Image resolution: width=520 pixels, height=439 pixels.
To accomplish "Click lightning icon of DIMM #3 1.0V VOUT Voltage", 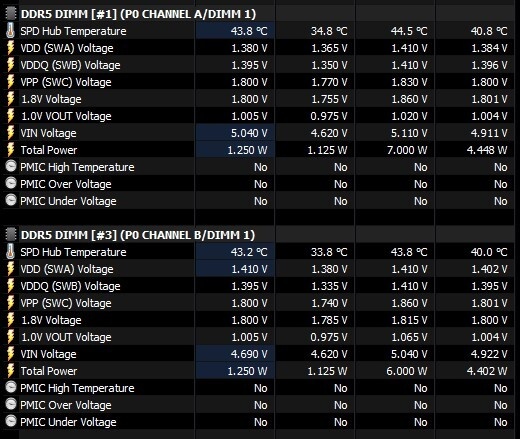I will point(11,337).
